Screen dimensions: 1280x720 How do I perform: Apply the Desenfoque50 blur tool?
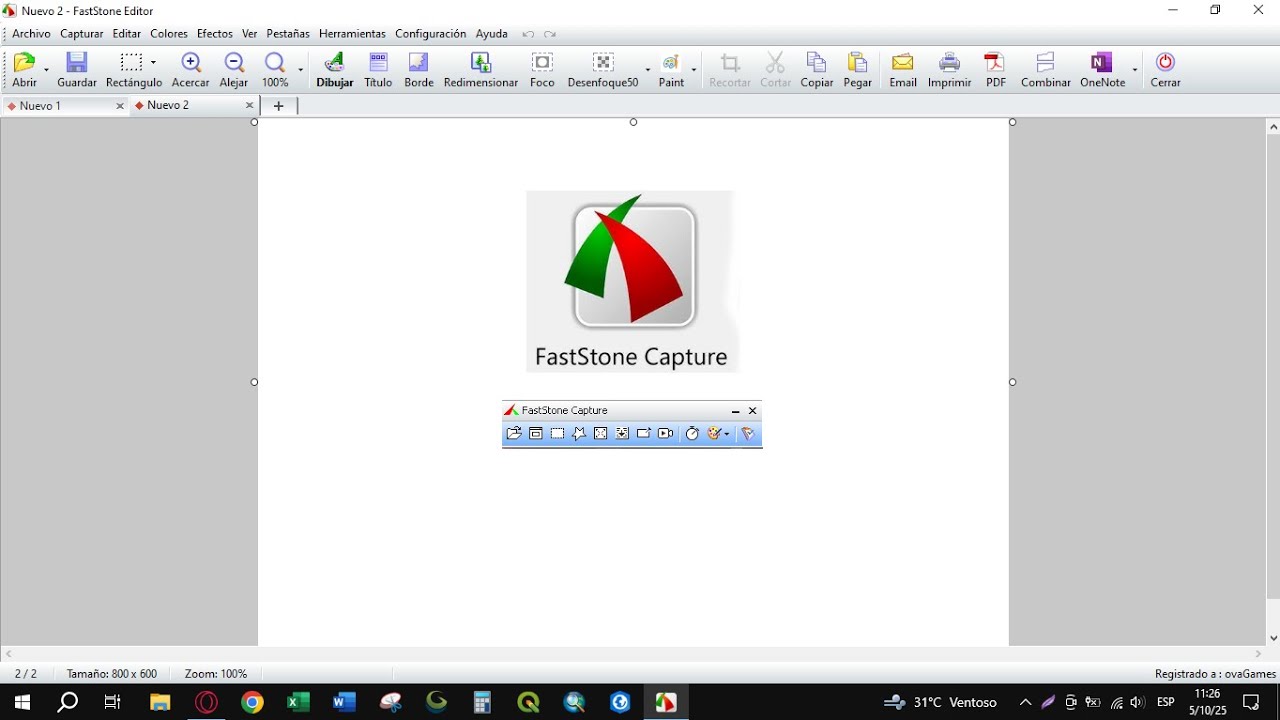pyautogui.click(x=603, y=70)
